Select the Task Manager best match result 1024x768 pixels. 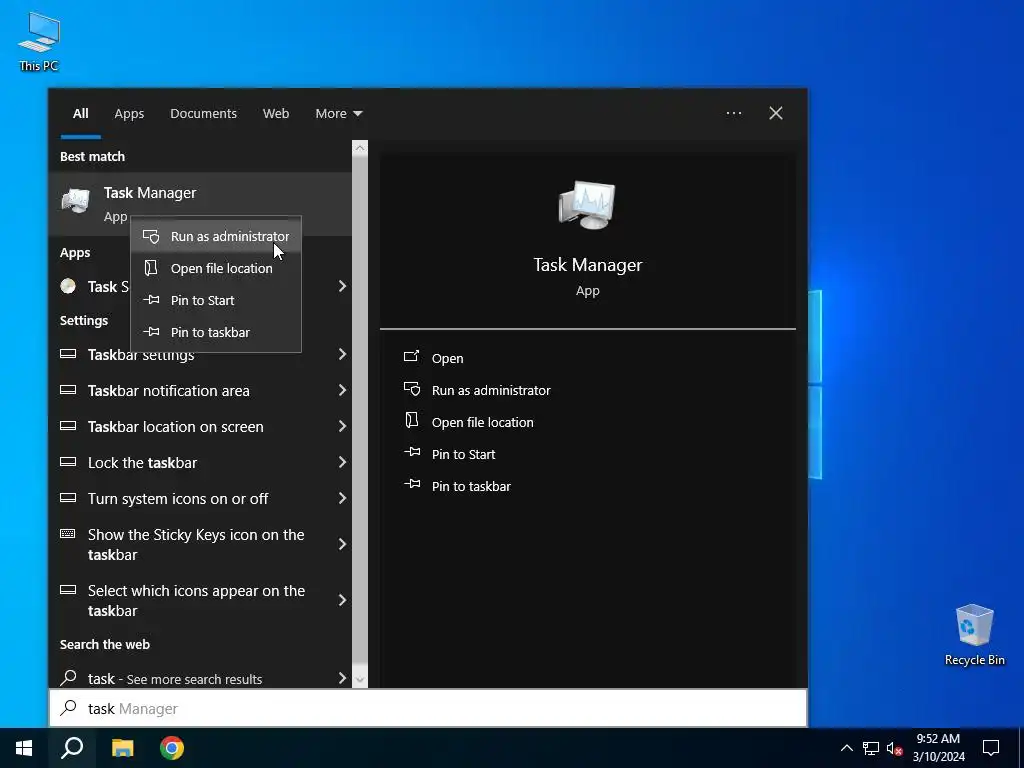click(200, 204)
